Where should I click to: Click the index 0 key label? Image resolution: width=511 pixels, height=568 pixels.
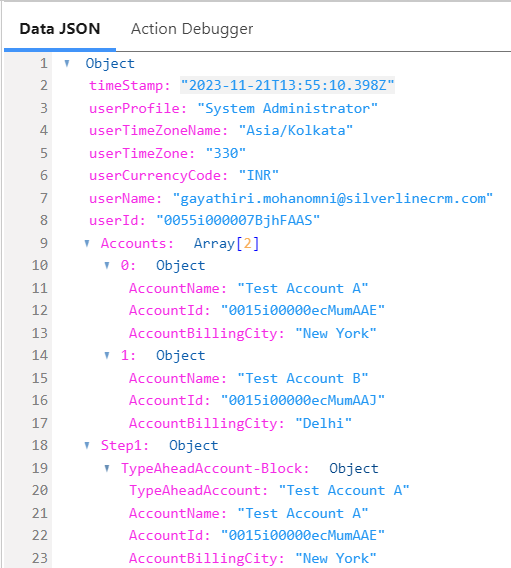128,266
